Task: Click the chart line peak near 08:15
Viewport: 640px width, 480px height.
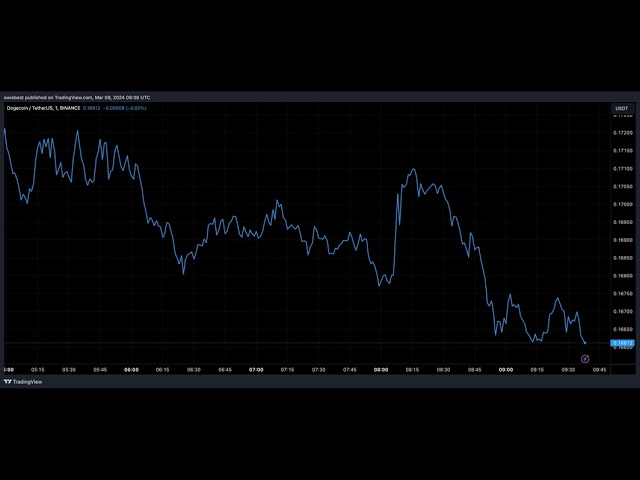Action: 411,170
